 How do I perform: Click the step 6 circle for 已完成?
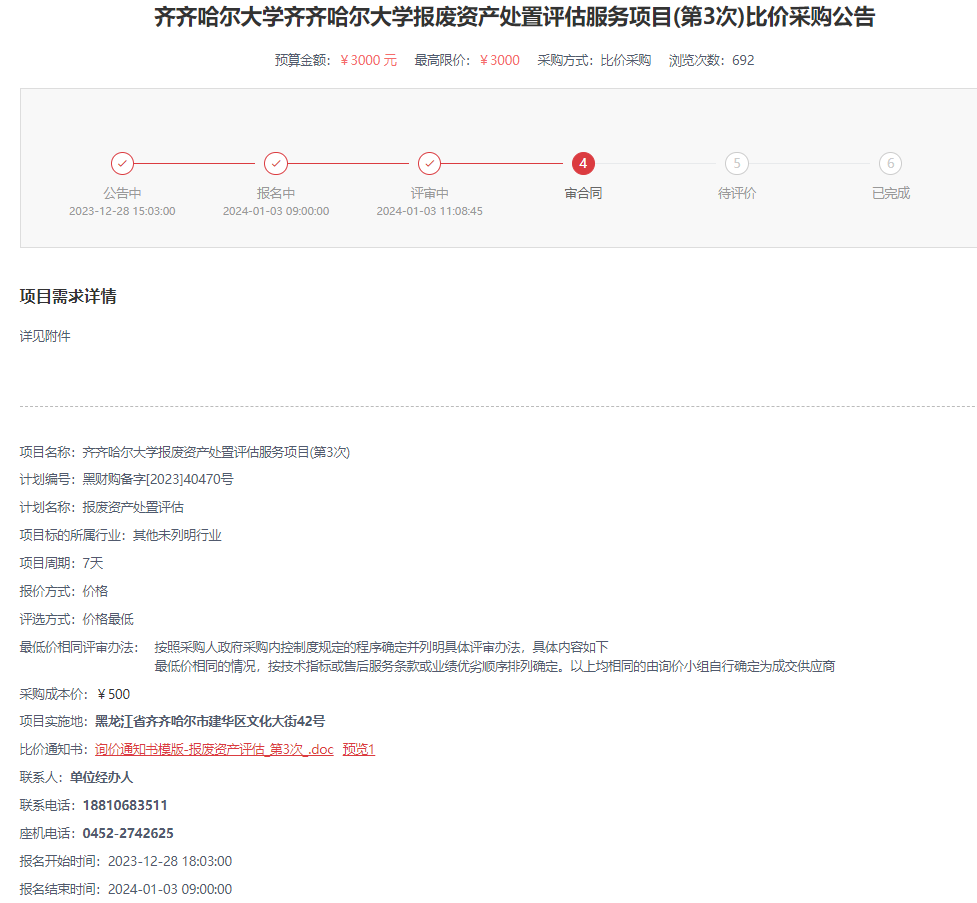(x=890, y=163)
